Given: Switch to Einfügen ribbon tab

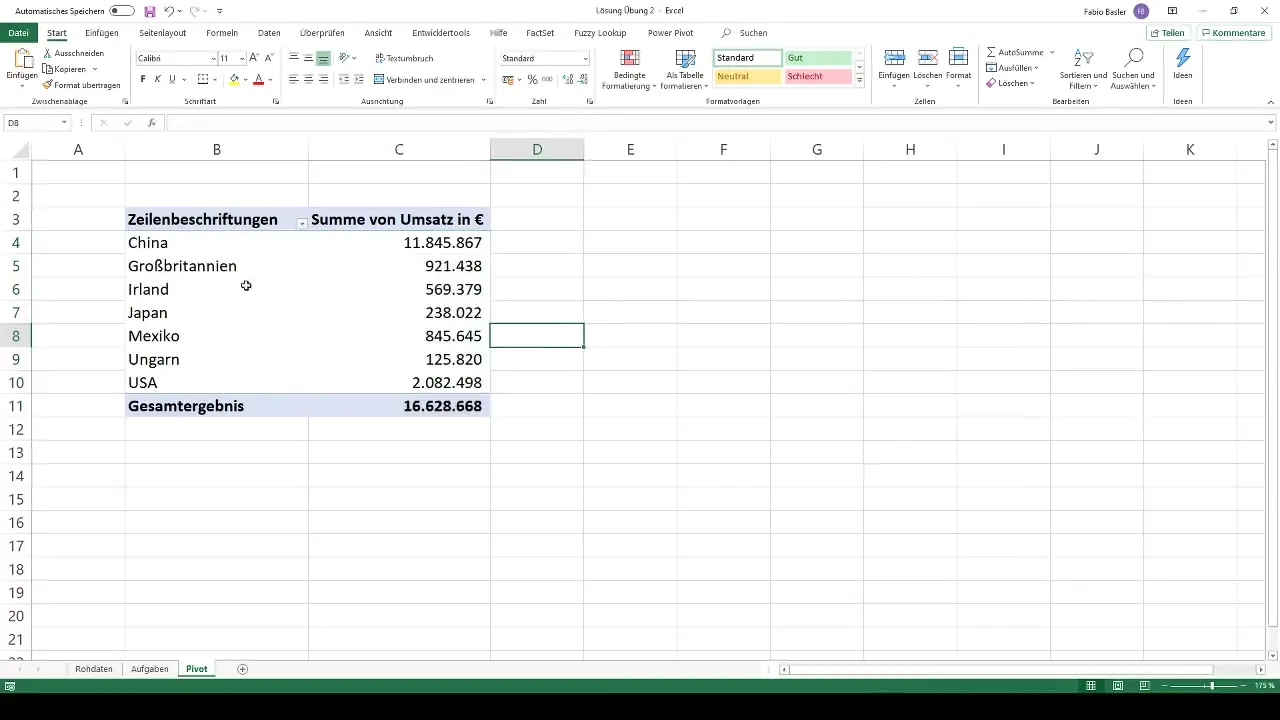Looking at the screenshot, I should click(x=102, y=33).
